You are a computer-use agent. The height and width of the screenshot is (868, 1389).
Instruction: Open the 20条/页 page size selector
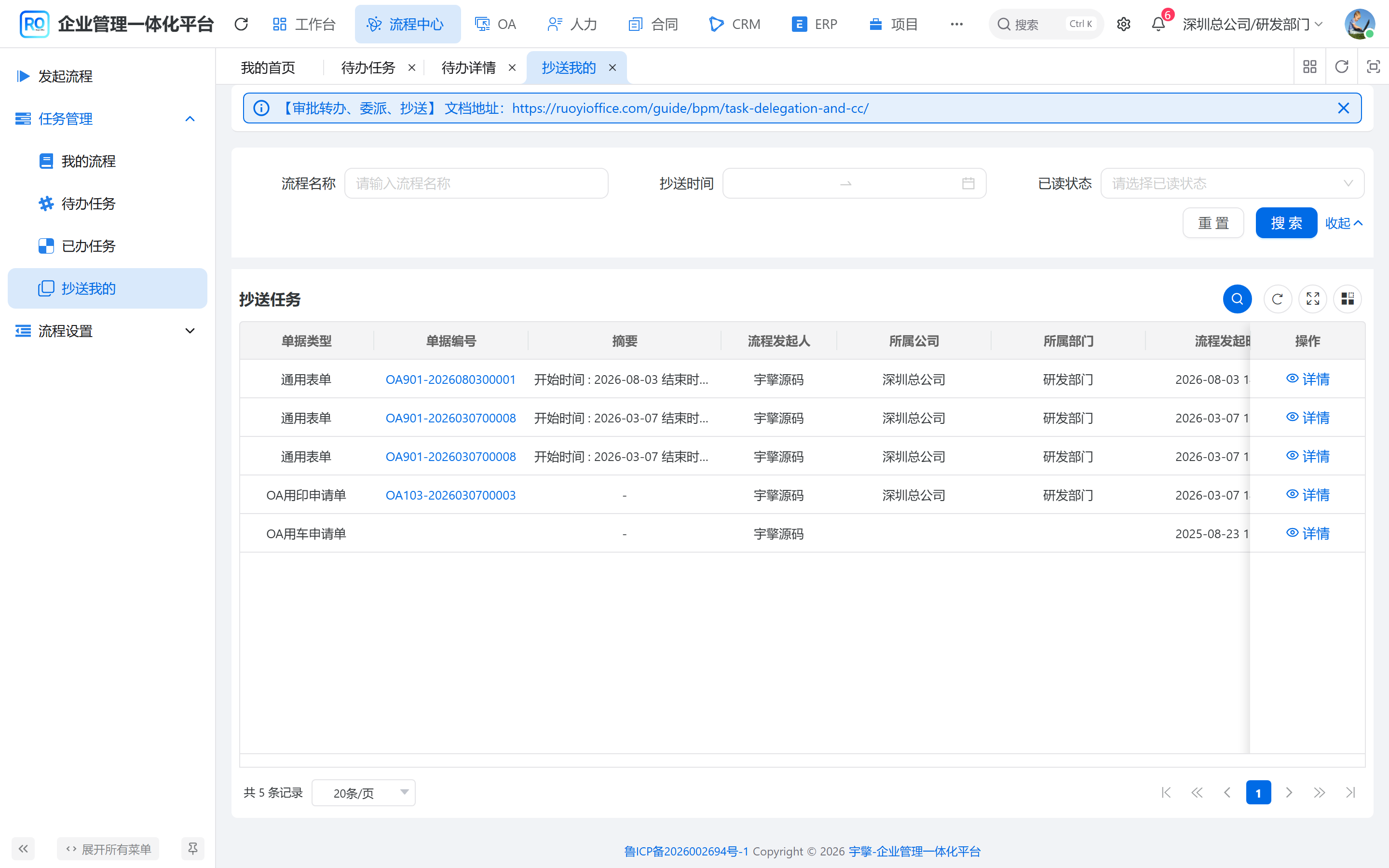coord(363,793)
